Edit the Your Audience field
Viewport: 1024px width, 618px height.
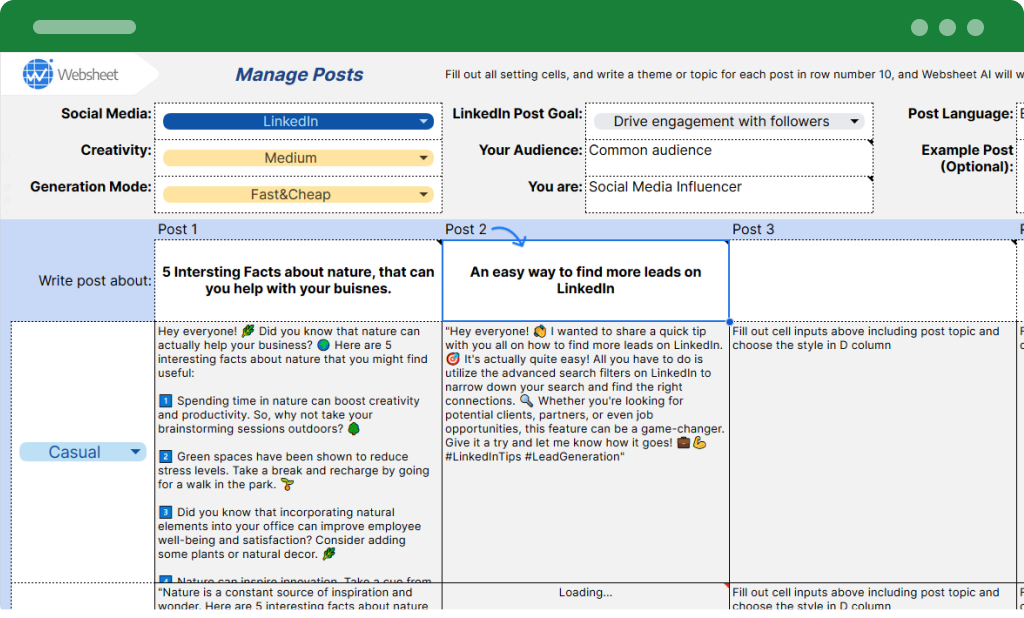[x=729, y=157]
